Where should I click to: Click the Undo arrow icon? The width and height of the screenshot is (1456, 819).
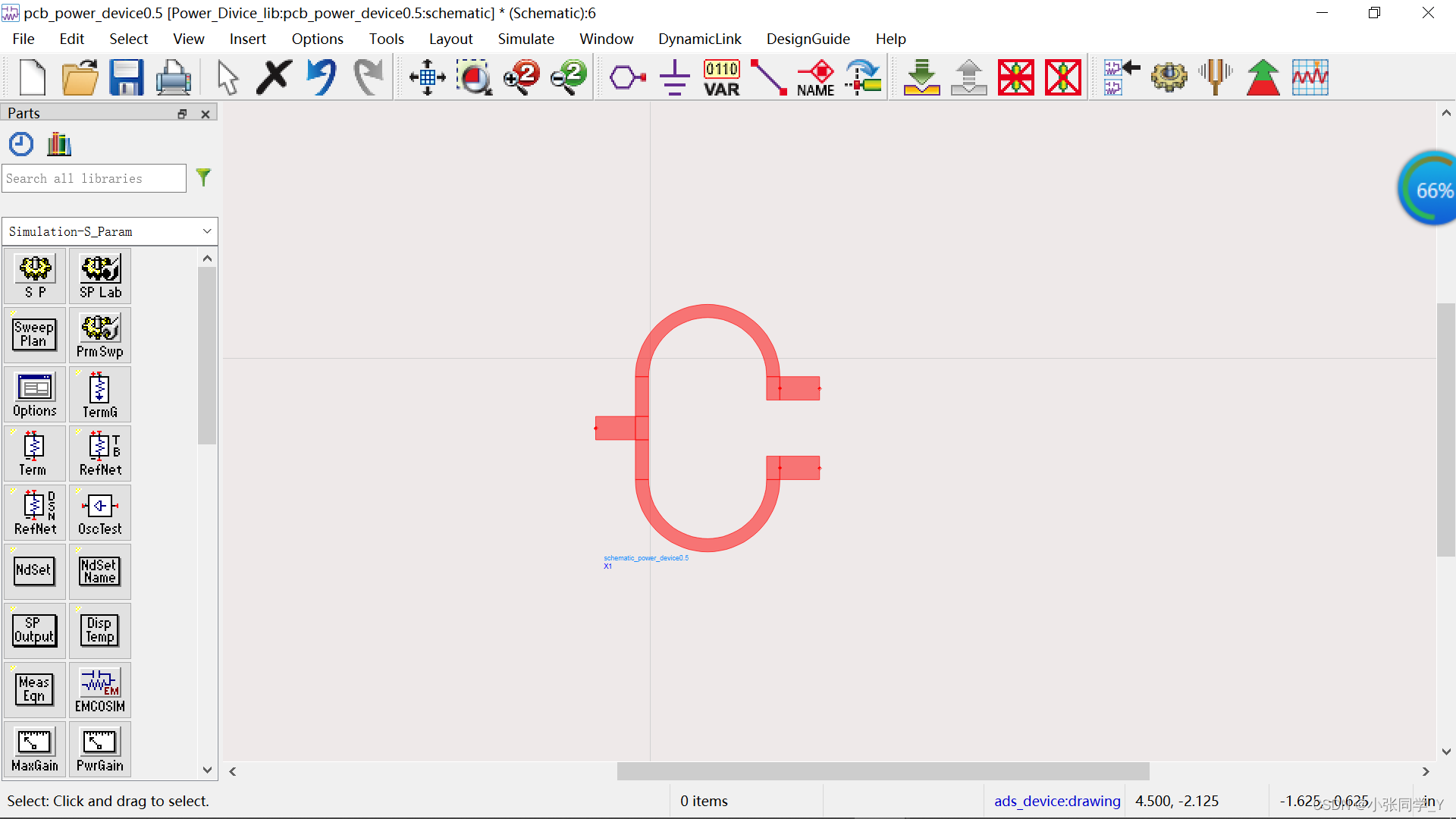click(x=322, y=77)
